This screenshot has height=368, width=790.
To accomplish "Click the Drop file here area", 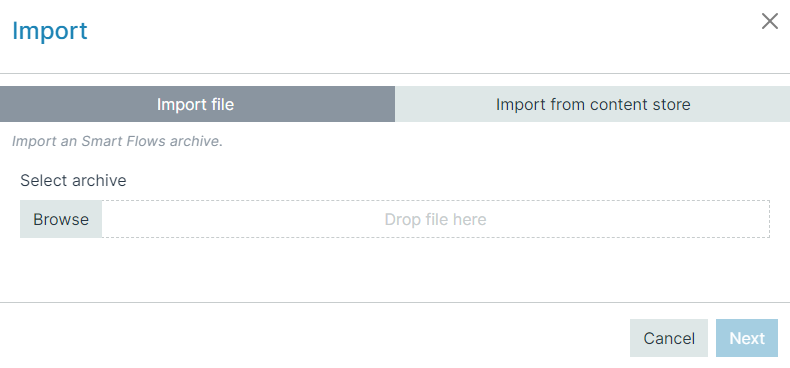I will [435, 219].
